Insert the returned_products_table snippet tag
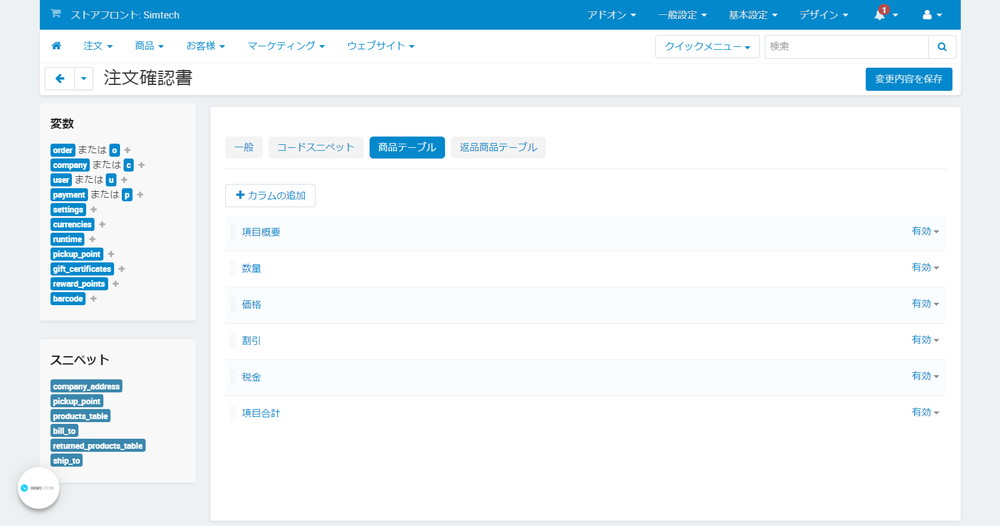Screen dimensions: 1000x526 click(98, 446)
